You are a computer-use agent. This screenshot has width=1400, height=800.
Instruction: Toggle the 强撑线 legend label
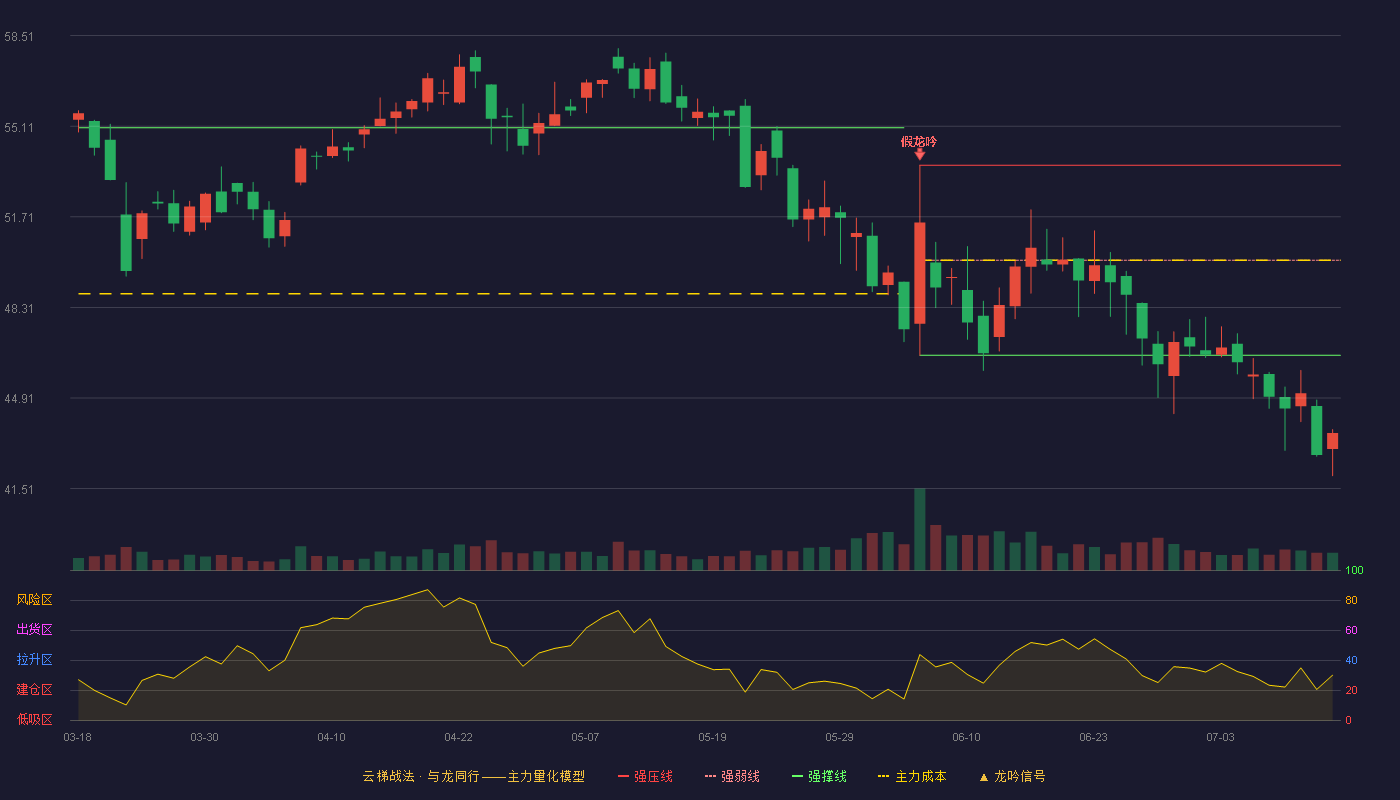(x=827, y=776)
